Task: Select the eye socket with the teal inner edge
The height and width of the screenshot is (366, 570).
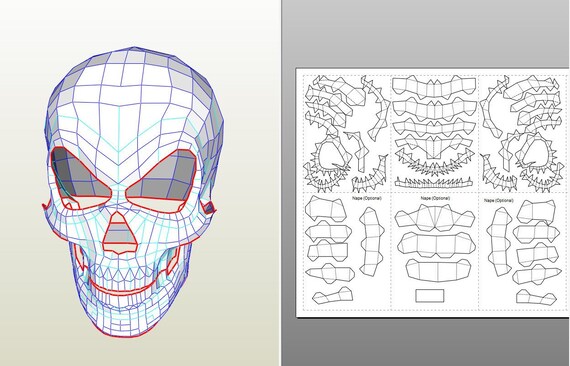Action: pyautogui.click(x=81, y=174)
